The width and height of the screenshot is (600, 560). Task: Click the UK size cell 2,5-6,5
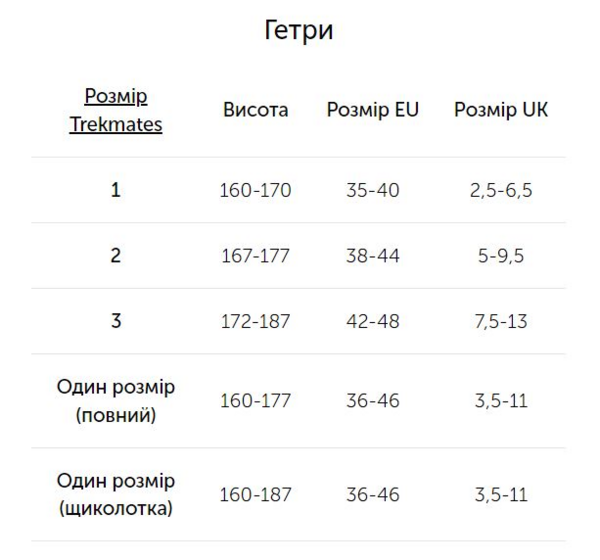click(x=501, y=190)
